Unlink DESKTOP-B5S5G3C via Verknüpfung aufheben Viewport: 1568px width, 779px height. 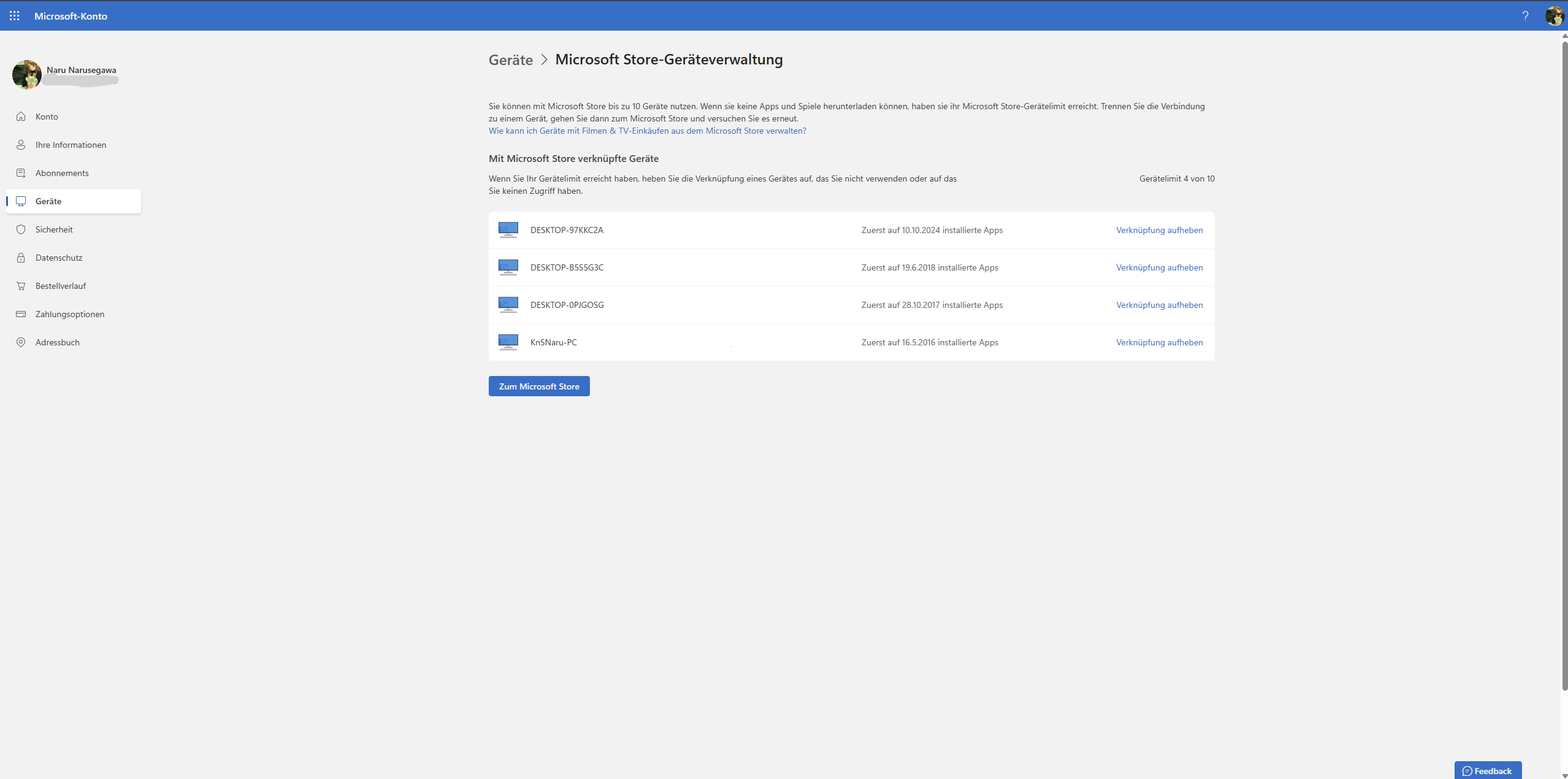pyautogui.click(x=1159, y=267)
